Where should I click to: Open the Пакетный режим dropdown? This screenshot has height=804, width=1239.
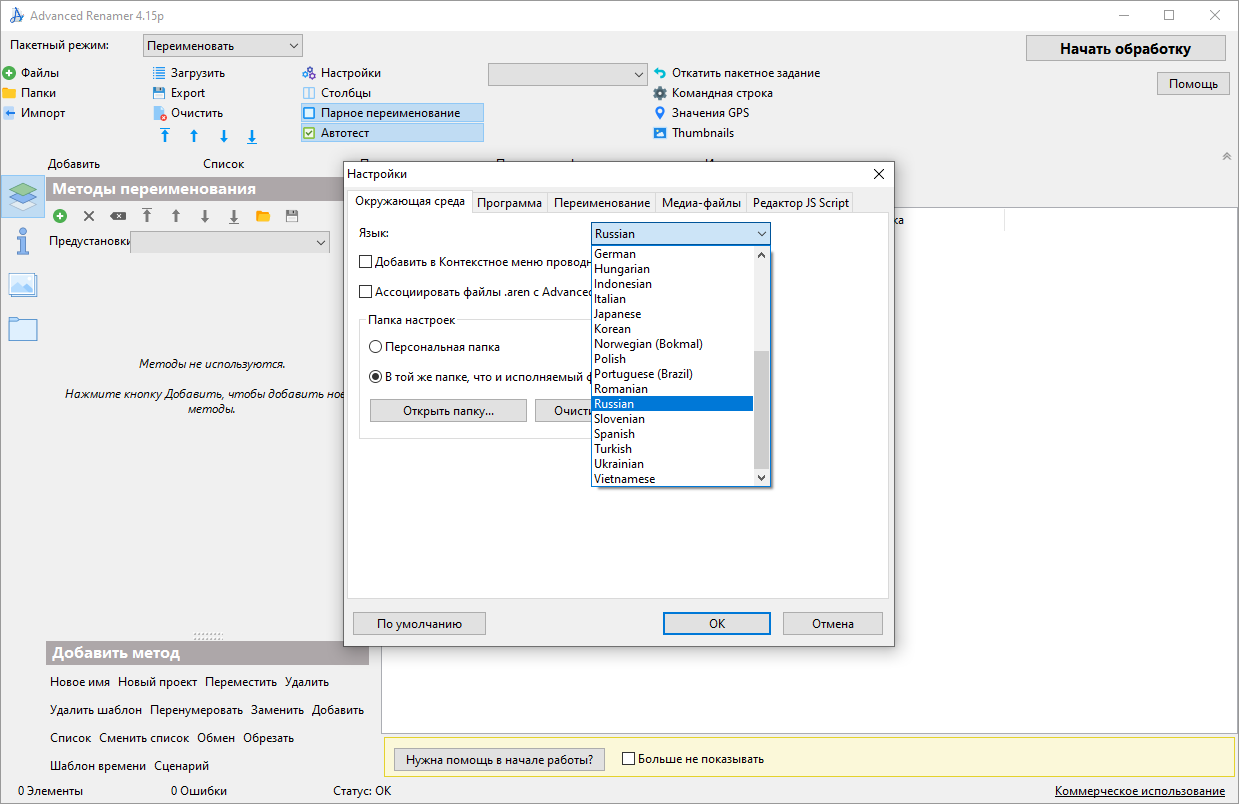223,46
